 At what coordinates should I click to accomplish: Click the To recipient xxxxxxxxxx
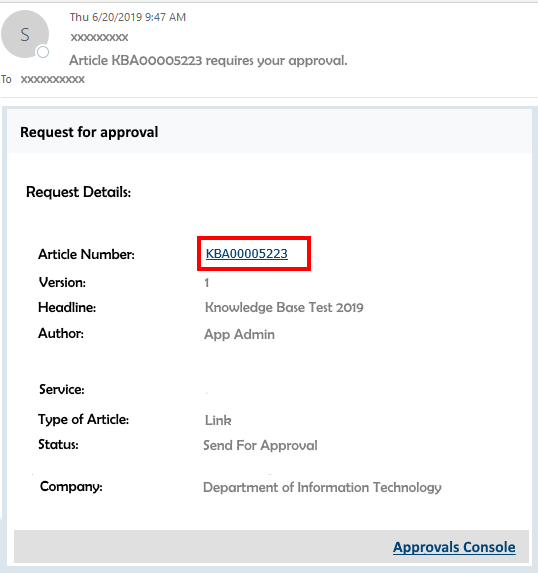[53, 79]
